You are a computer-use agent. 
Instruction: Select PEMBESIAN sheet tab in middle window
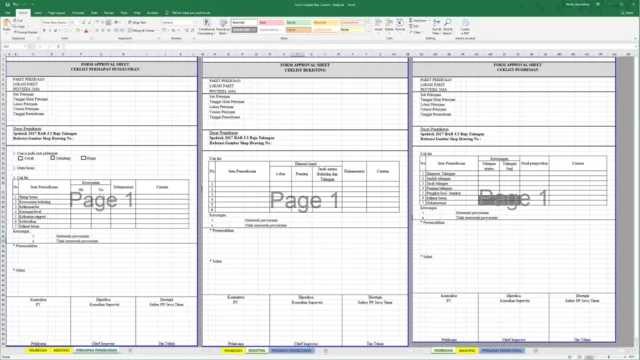233,350
